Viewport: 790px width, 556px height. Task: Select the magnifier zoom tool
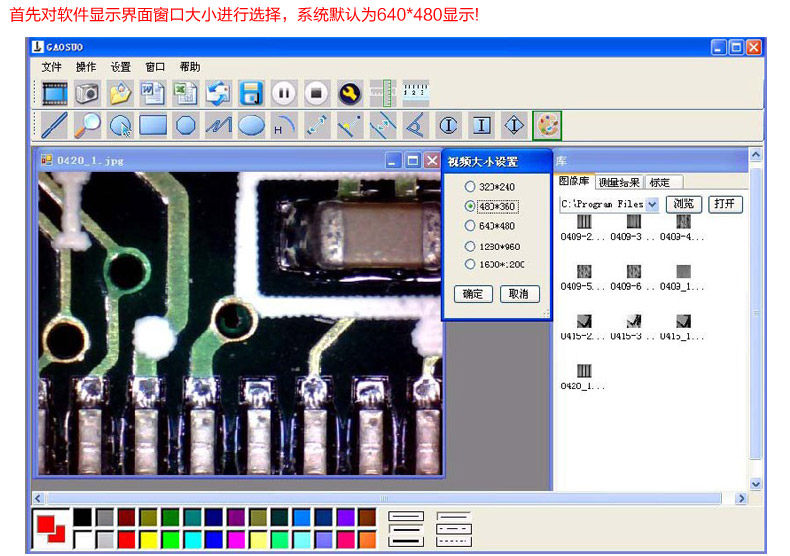coord(87,125)
